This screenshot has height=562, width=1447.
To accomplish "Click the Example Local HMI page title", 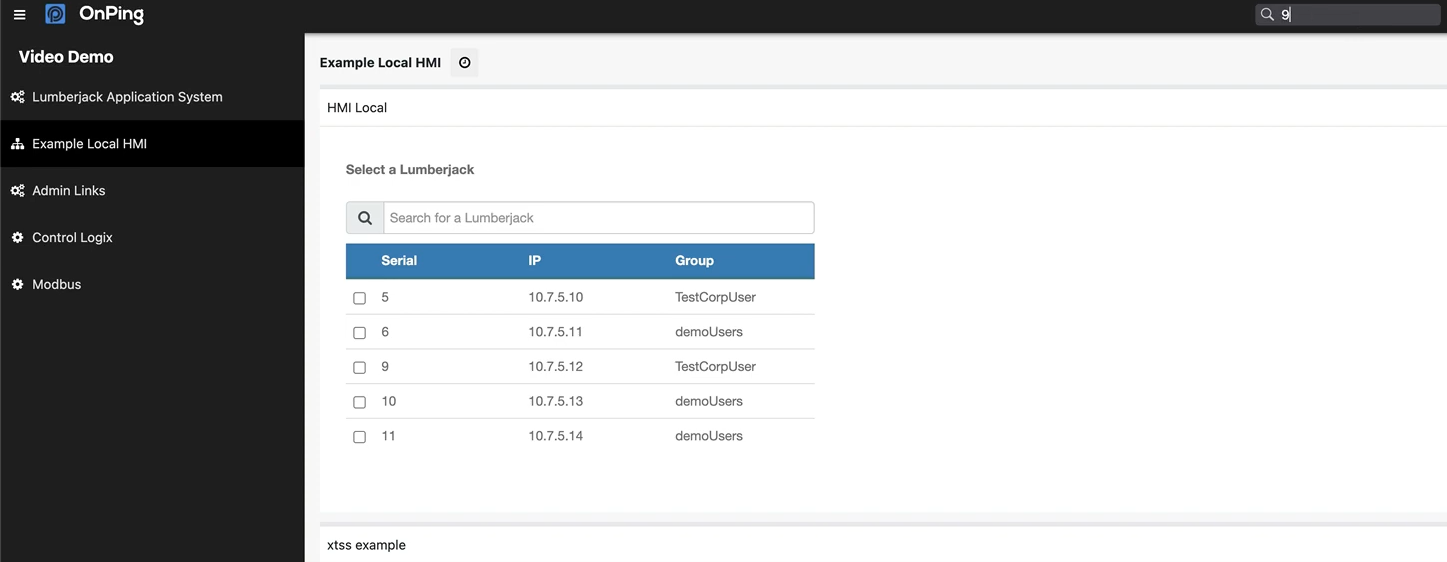I will tap(380, 62).
